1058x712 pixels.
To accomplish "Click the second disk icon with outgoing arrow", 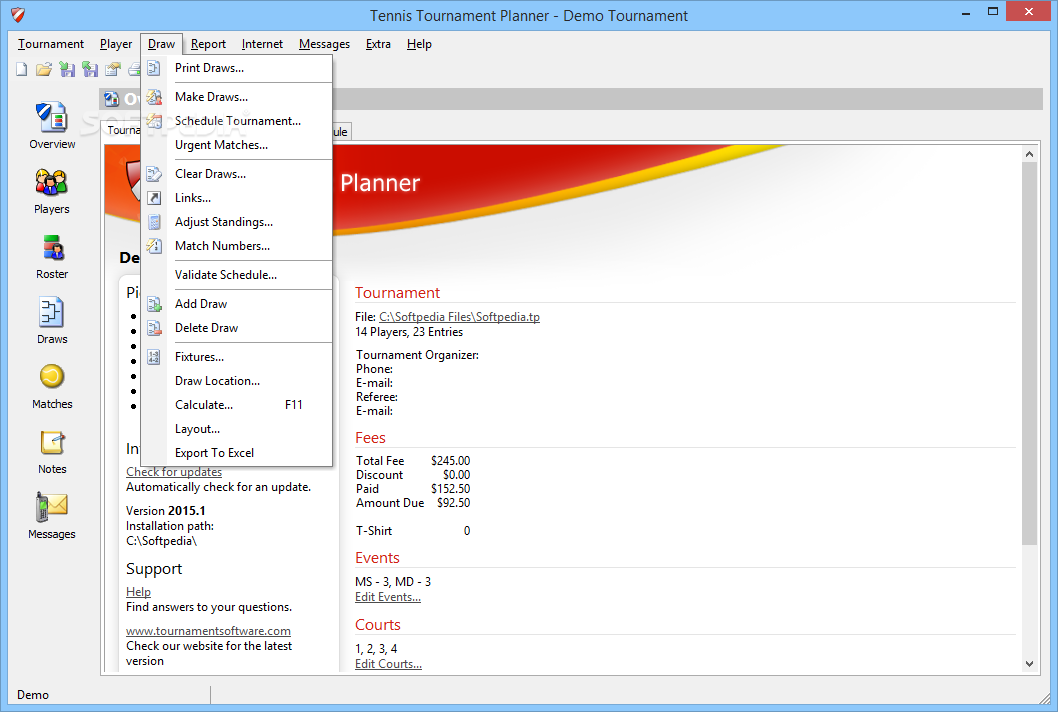I will tap(90, 69).
